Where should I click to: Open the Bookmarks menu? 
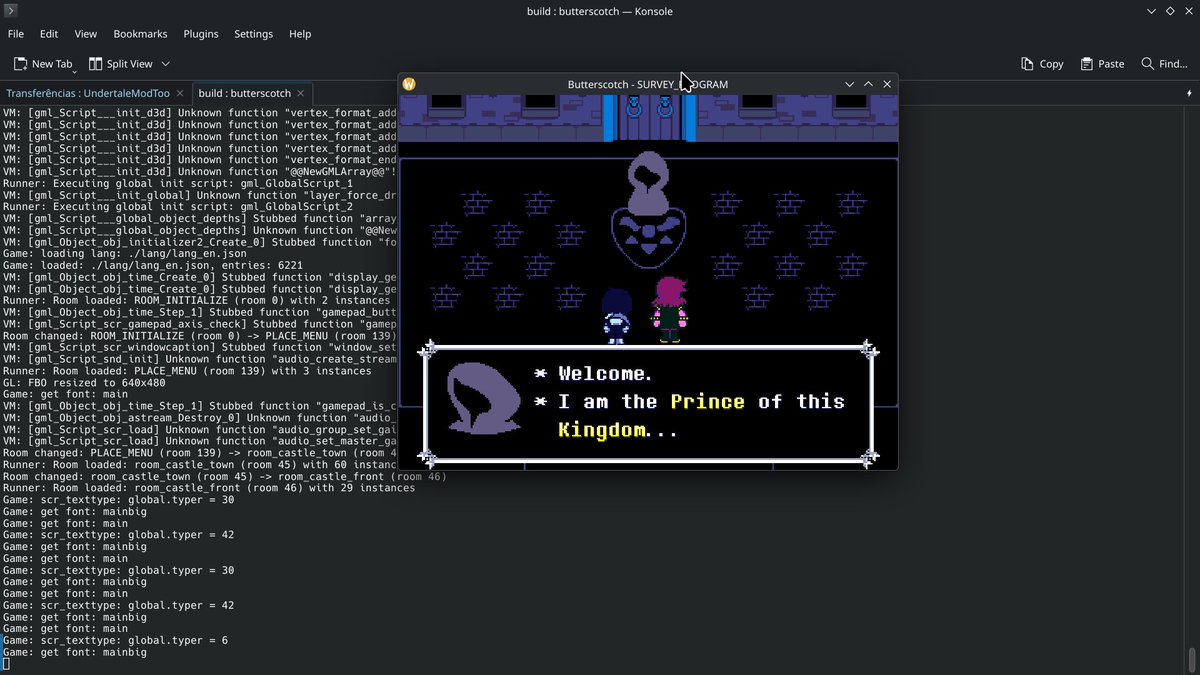pos(140,33)
